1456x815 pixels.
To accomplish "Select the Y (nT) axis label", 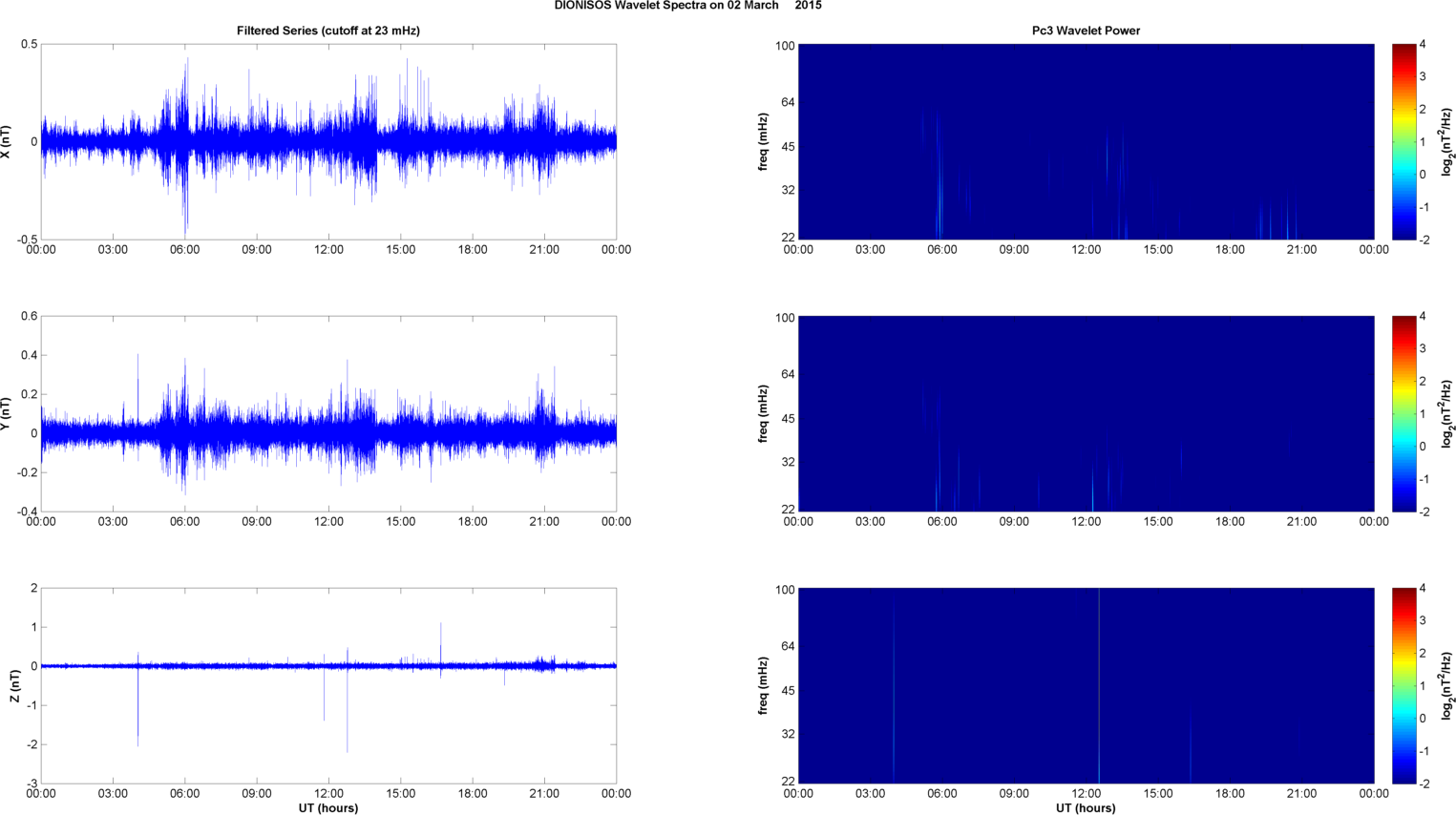I will coord(6,414).
